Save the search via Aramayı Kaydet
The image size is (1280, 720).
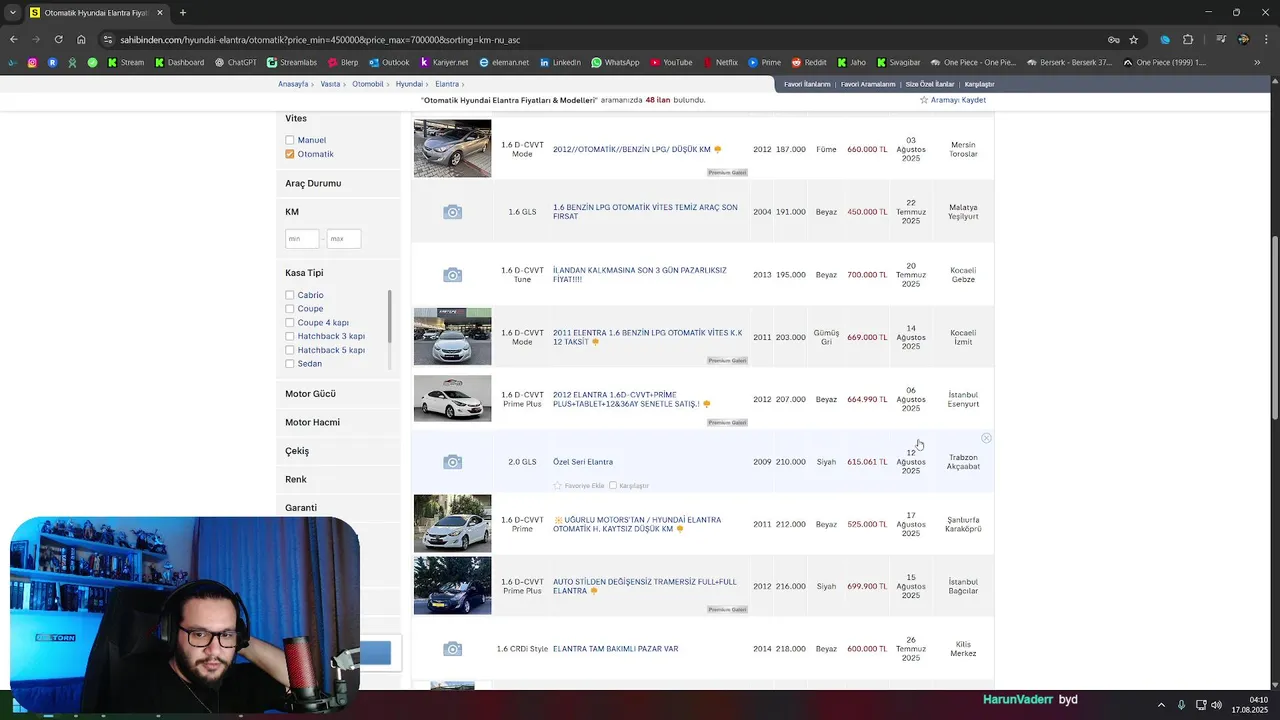pos(953,100)
